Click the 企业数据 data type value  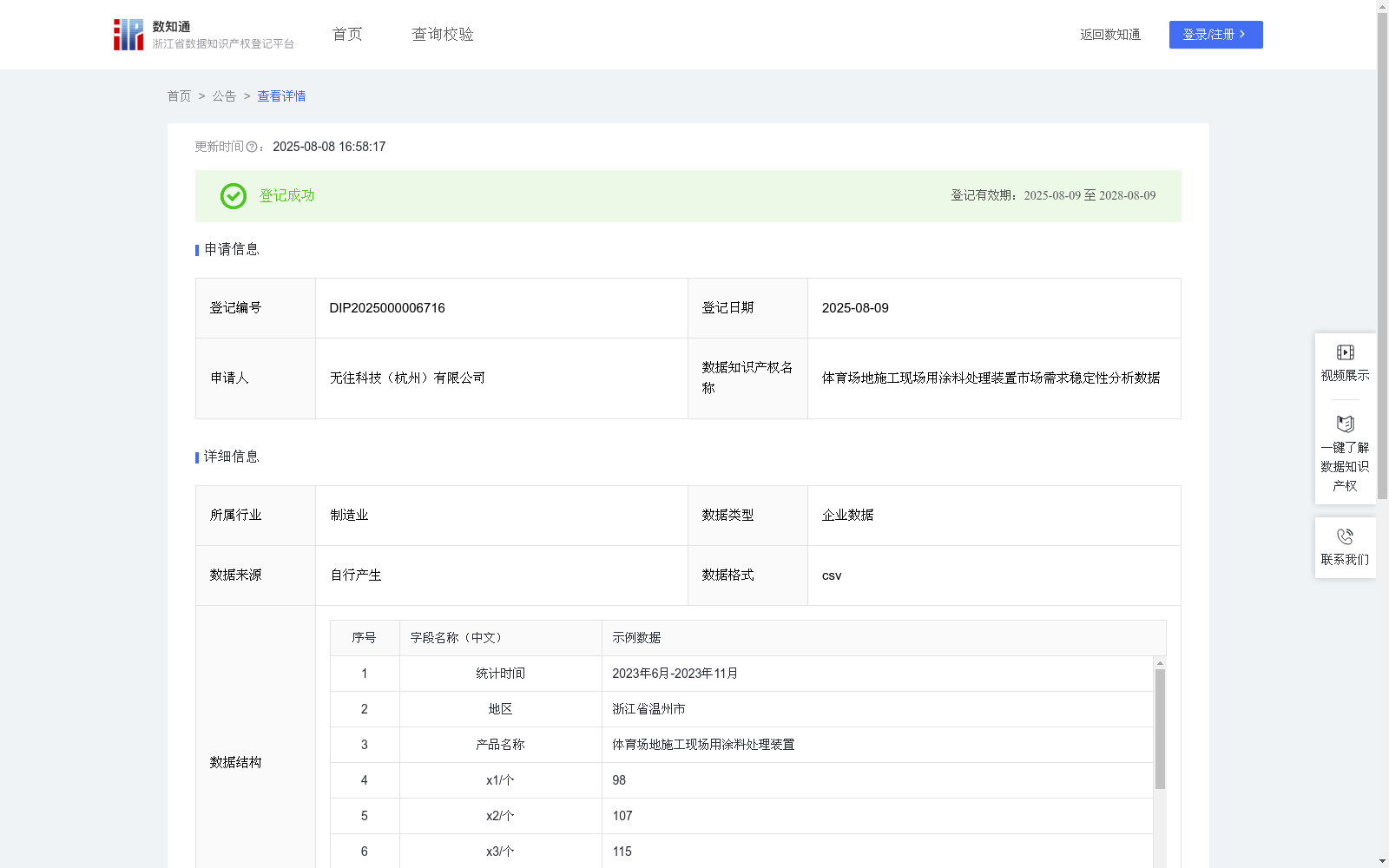tap(848, 516)
